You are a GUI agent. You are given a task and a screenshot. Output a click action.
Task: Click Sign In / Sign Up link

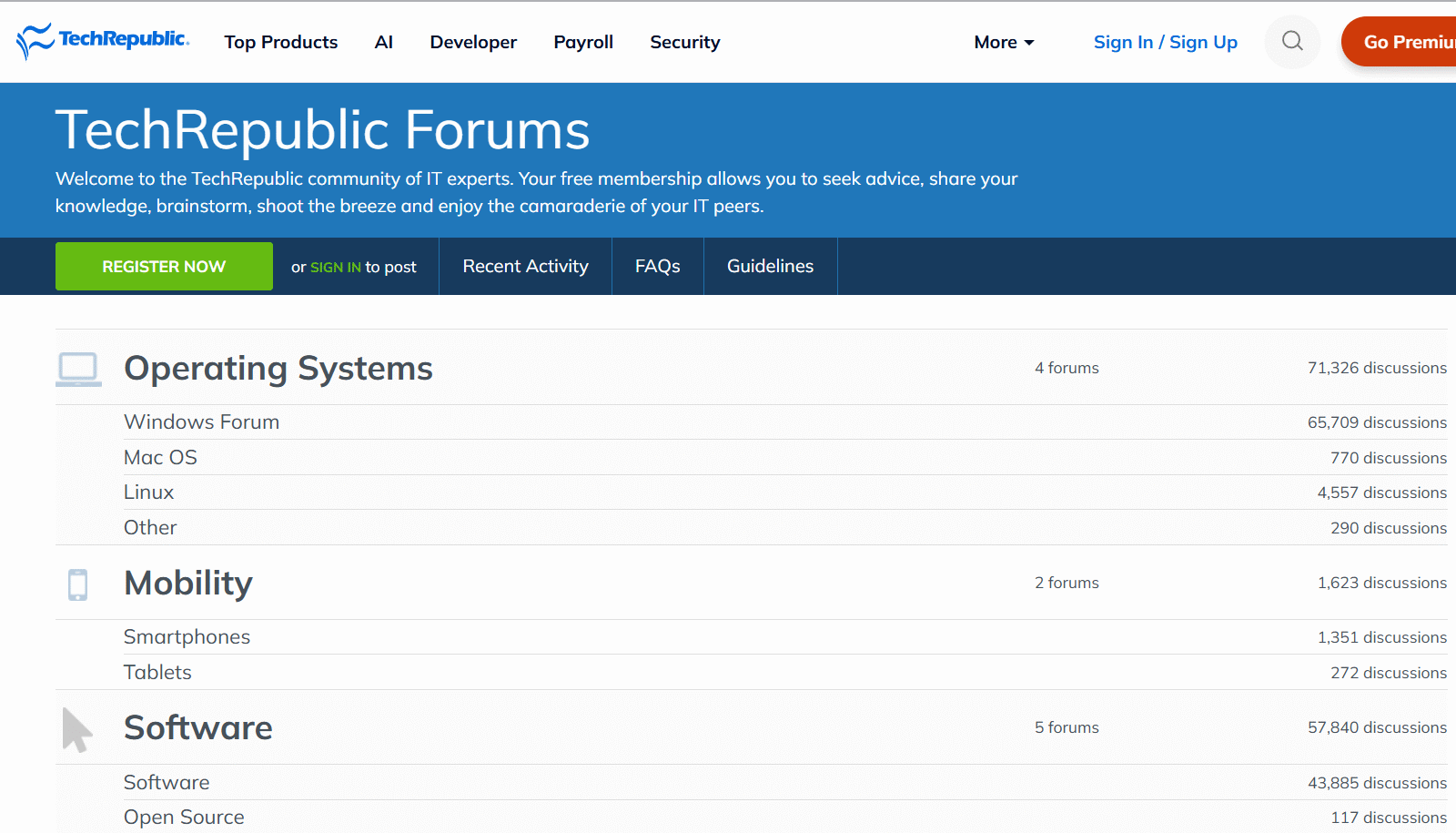click(x=1166, y=42)
